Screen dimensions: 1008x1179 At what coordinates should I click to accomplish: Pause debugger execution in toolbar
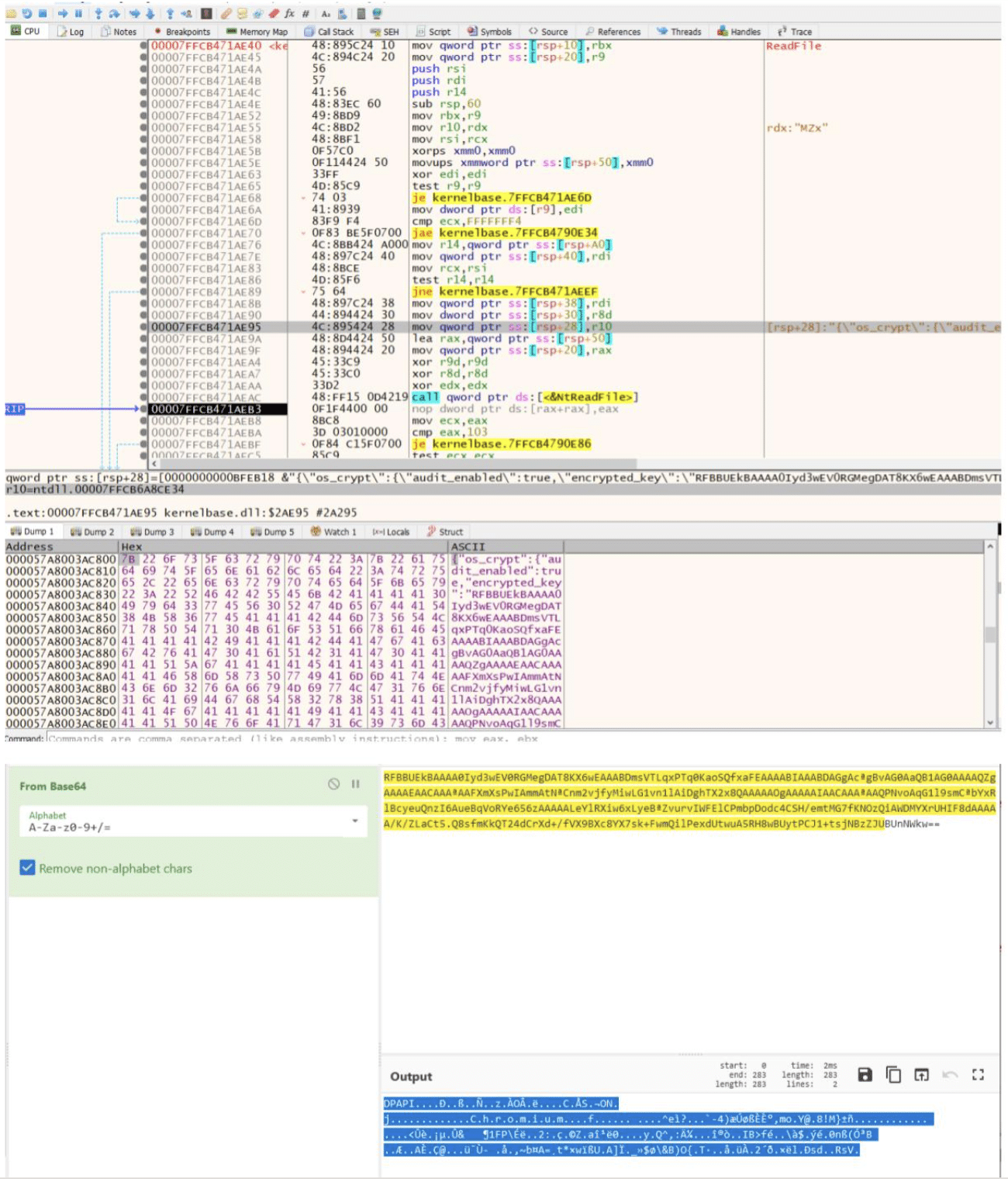coord(78,13)
